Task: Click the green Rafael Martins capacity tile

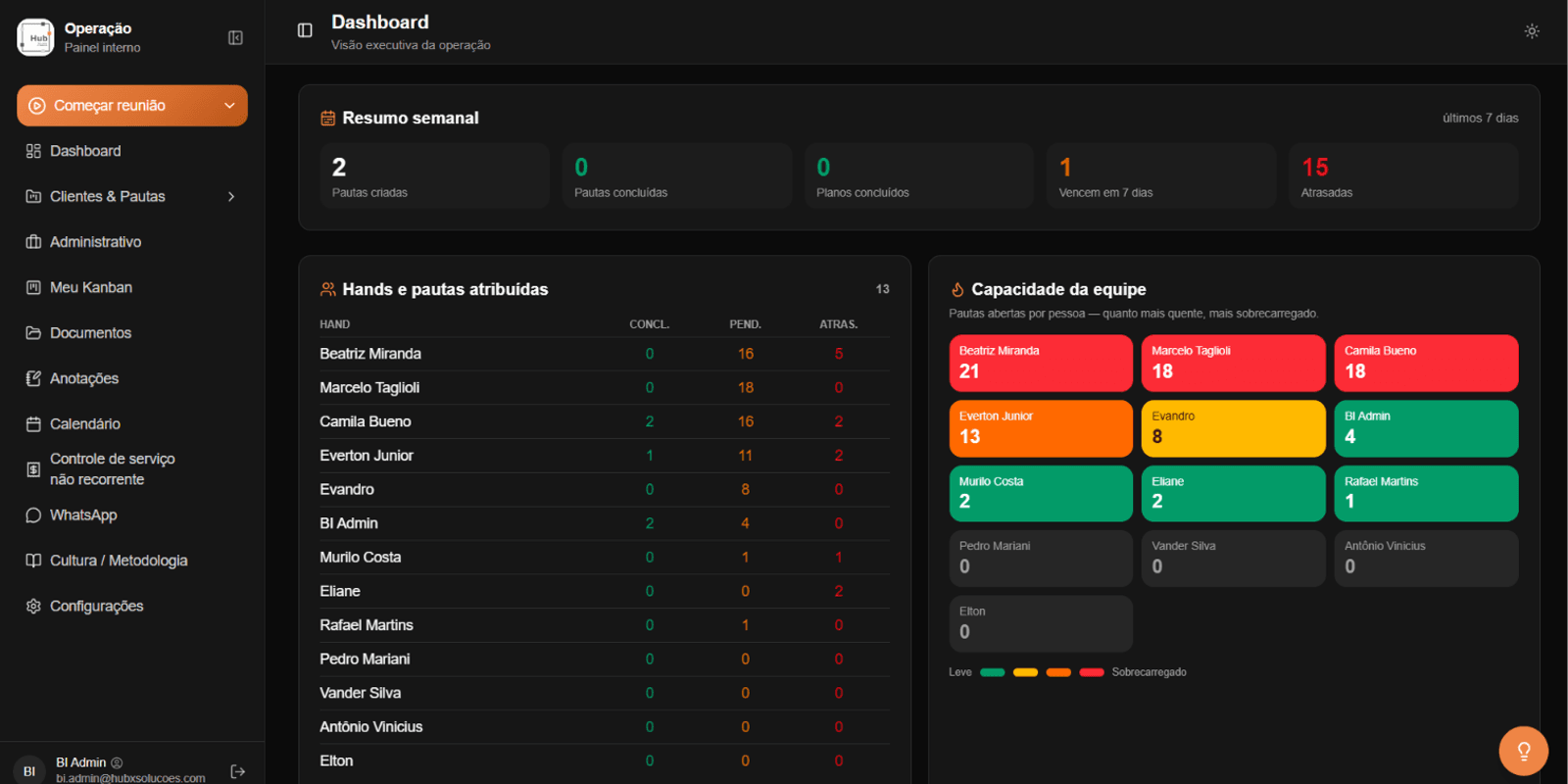Action: coord(1426,494)
